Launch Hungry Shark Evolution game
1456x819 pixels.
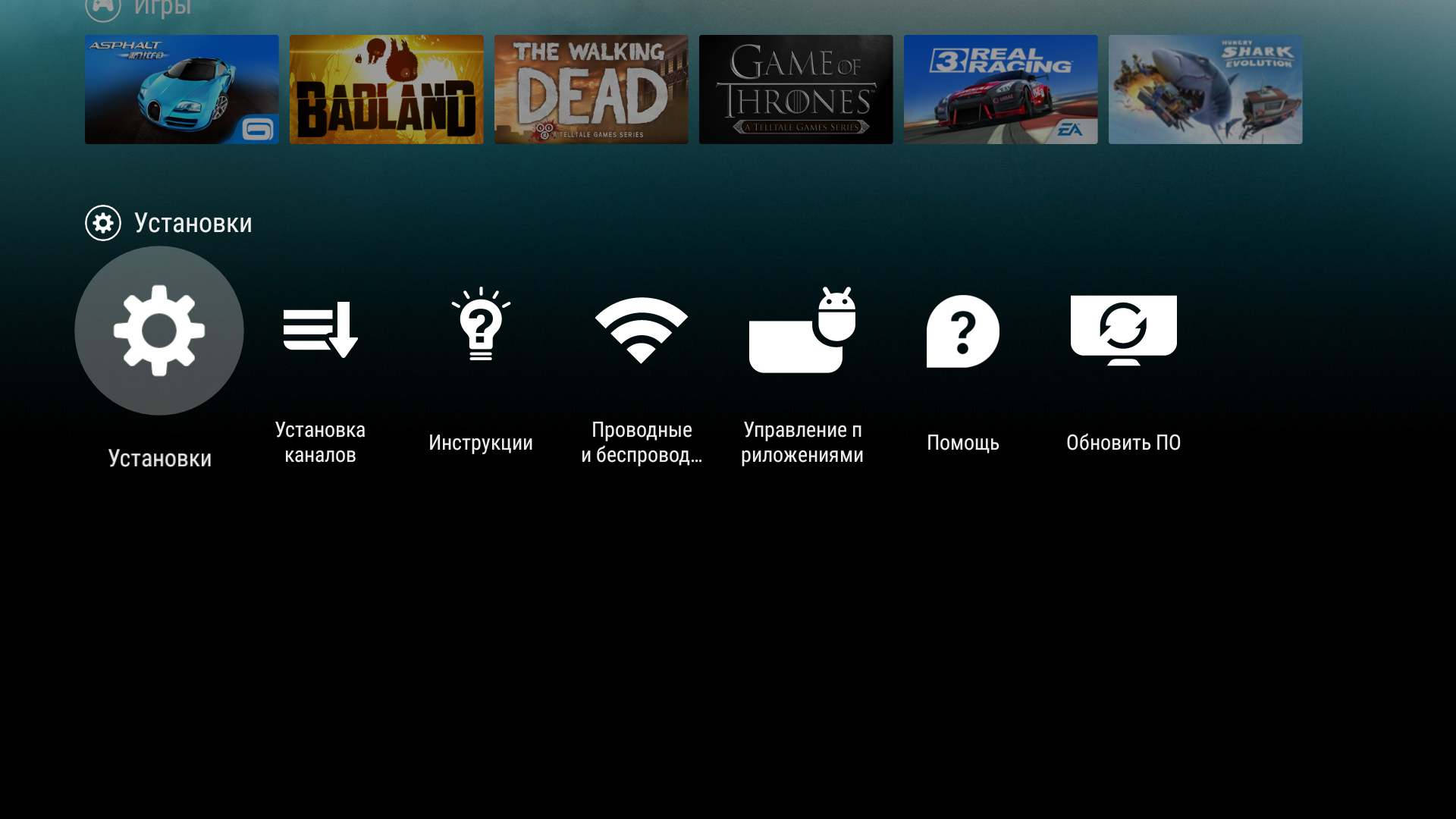pos(1204,89)
